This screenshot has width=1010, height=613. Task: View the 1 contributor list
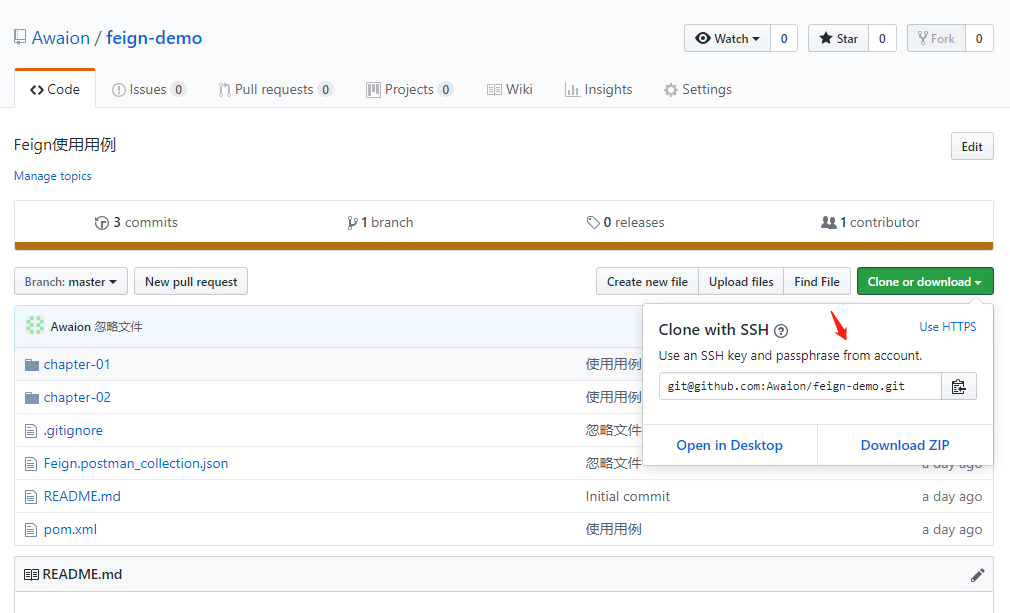point(870,222)
